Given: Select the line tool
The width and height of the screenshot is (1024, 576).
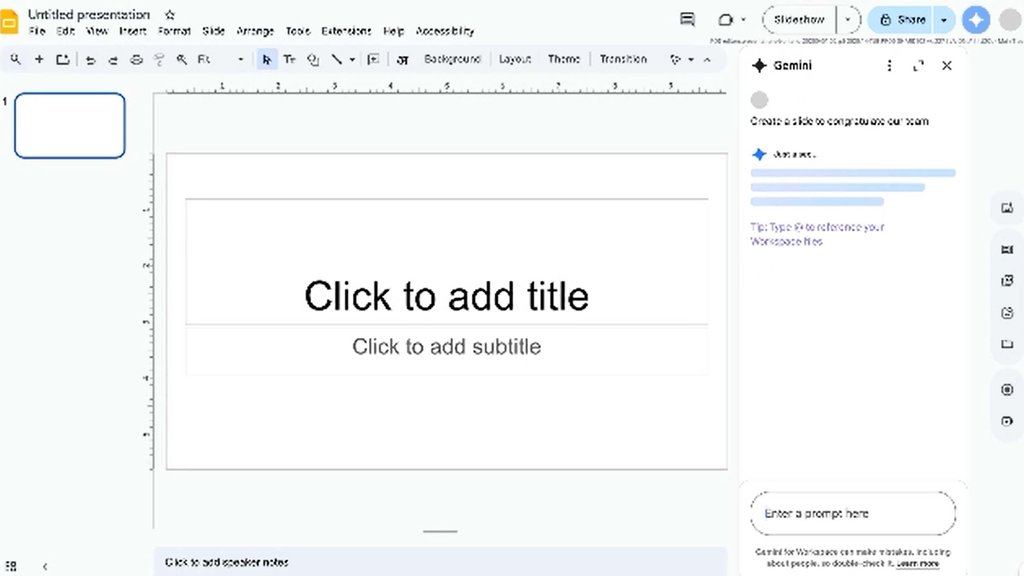Looking at the screenshot, I should [x=337, y=59].
